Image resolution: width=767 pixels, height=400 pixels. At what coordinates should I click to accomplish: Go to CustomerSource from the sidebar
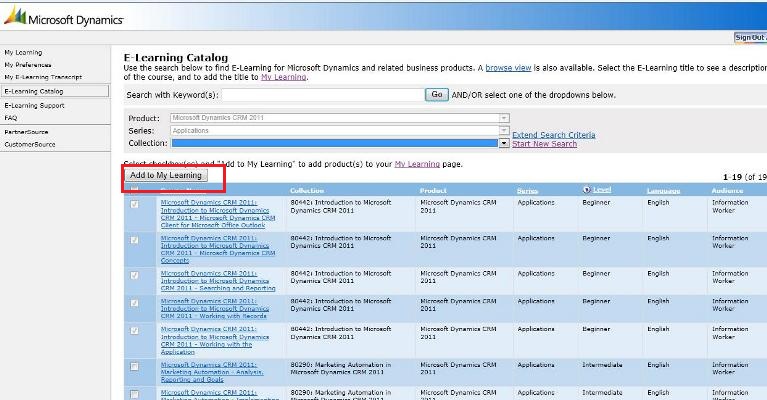(x=30, y=144)
